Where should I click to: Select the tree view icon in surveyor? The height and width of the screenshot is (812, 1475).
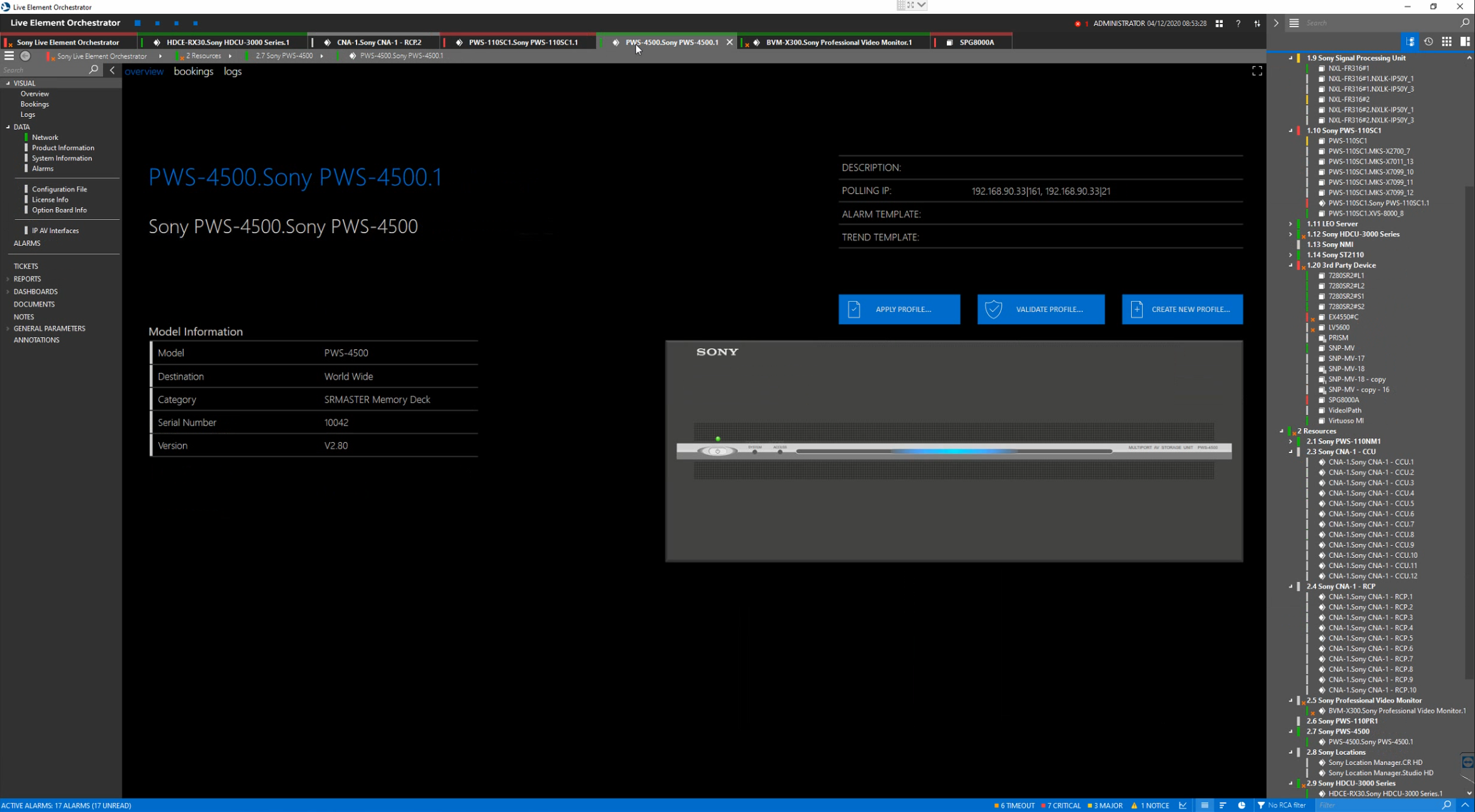pos(1410,42)
